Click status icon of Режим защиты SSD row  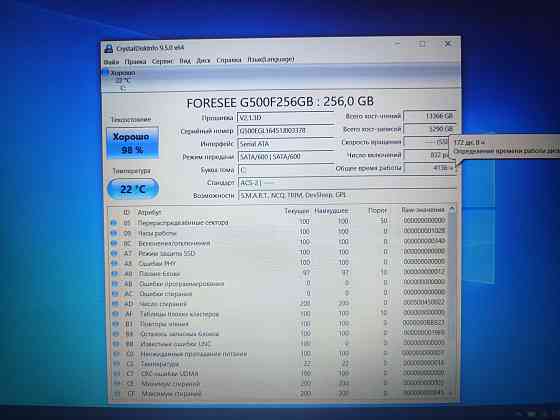(115, 253)
